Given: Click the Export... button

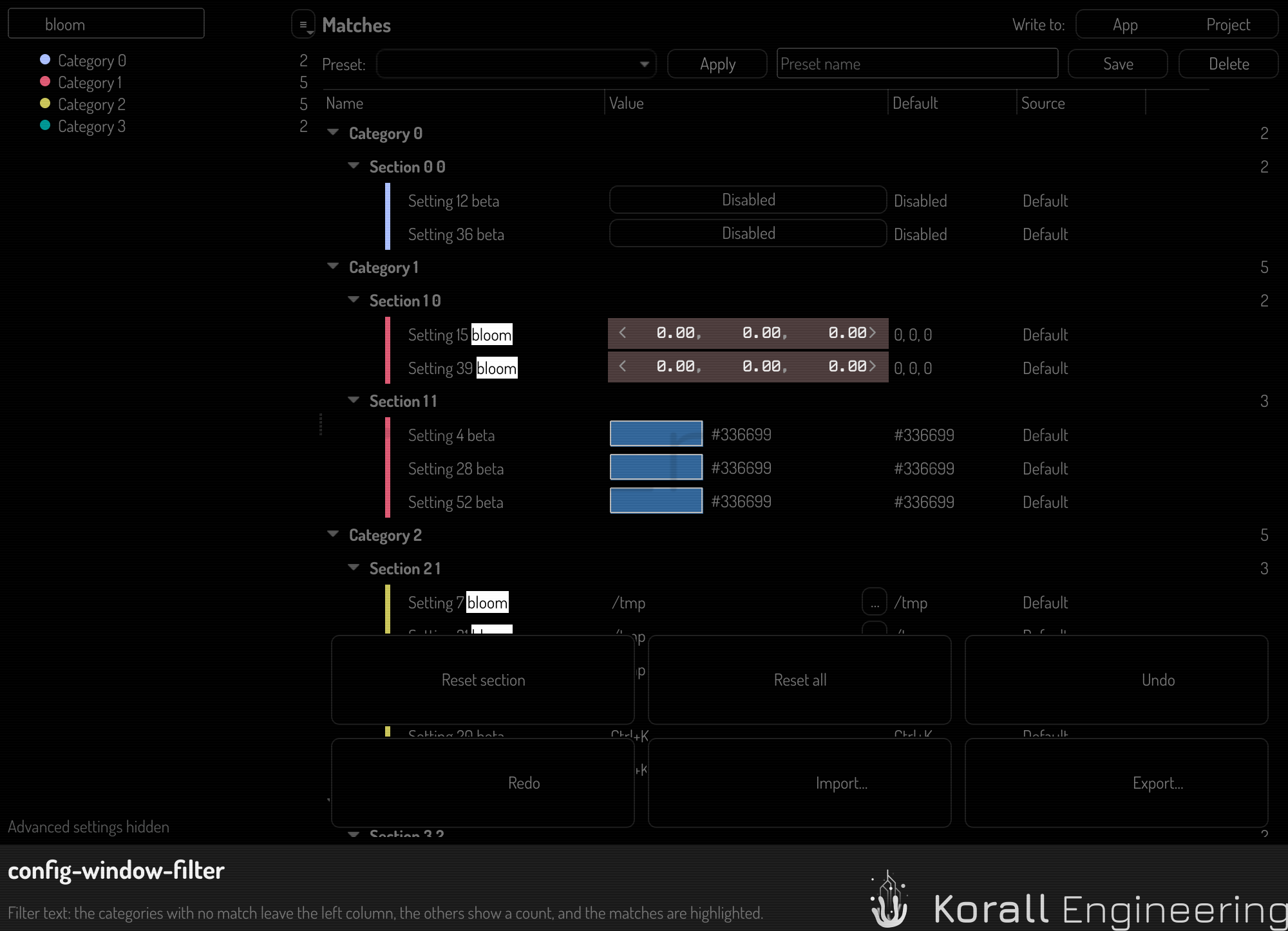Looking at the screenshot, I should click(x=1117, y=783).
